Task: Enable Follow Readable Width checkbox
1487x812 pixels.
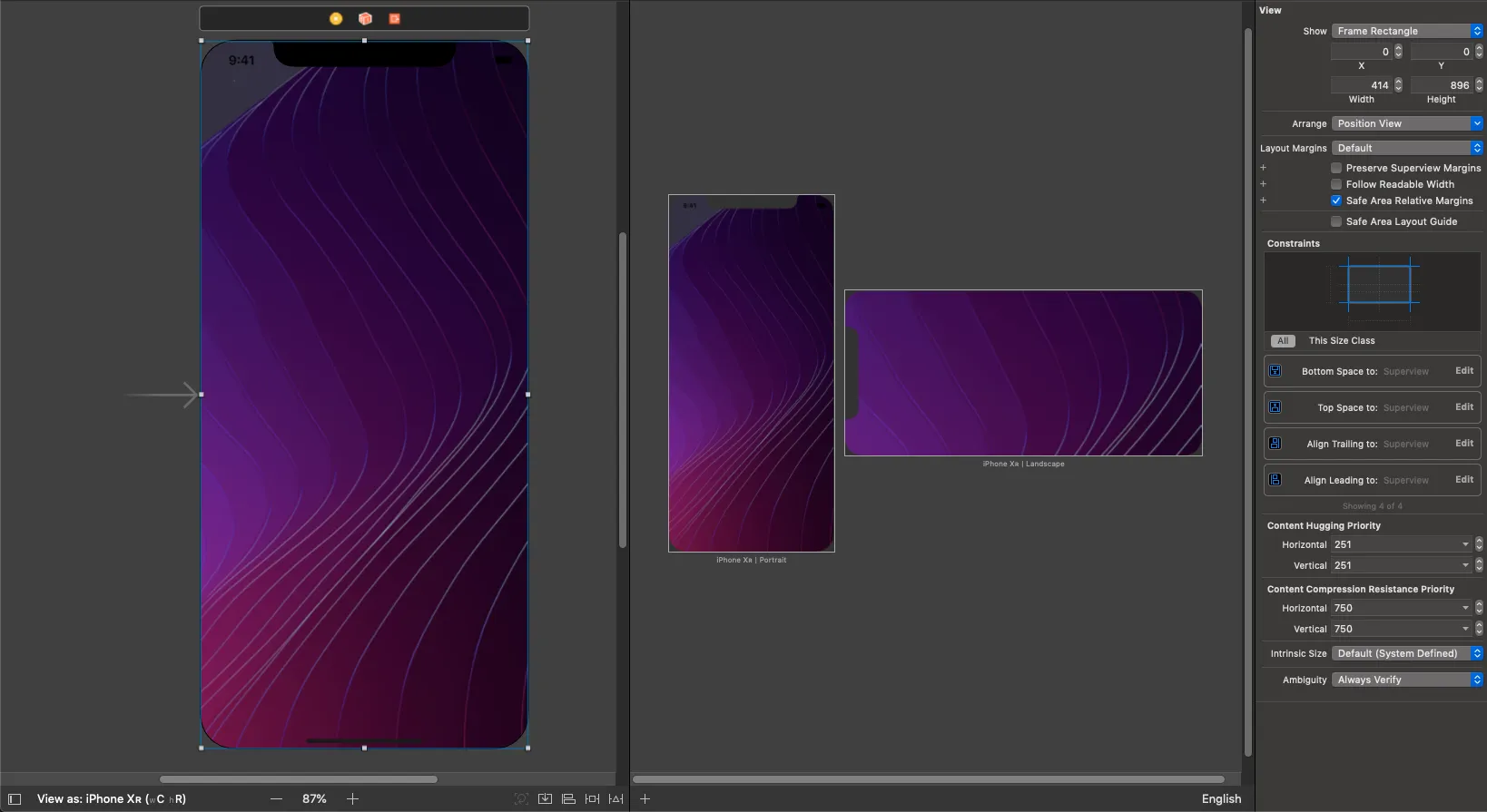Action: [1336, 184]
